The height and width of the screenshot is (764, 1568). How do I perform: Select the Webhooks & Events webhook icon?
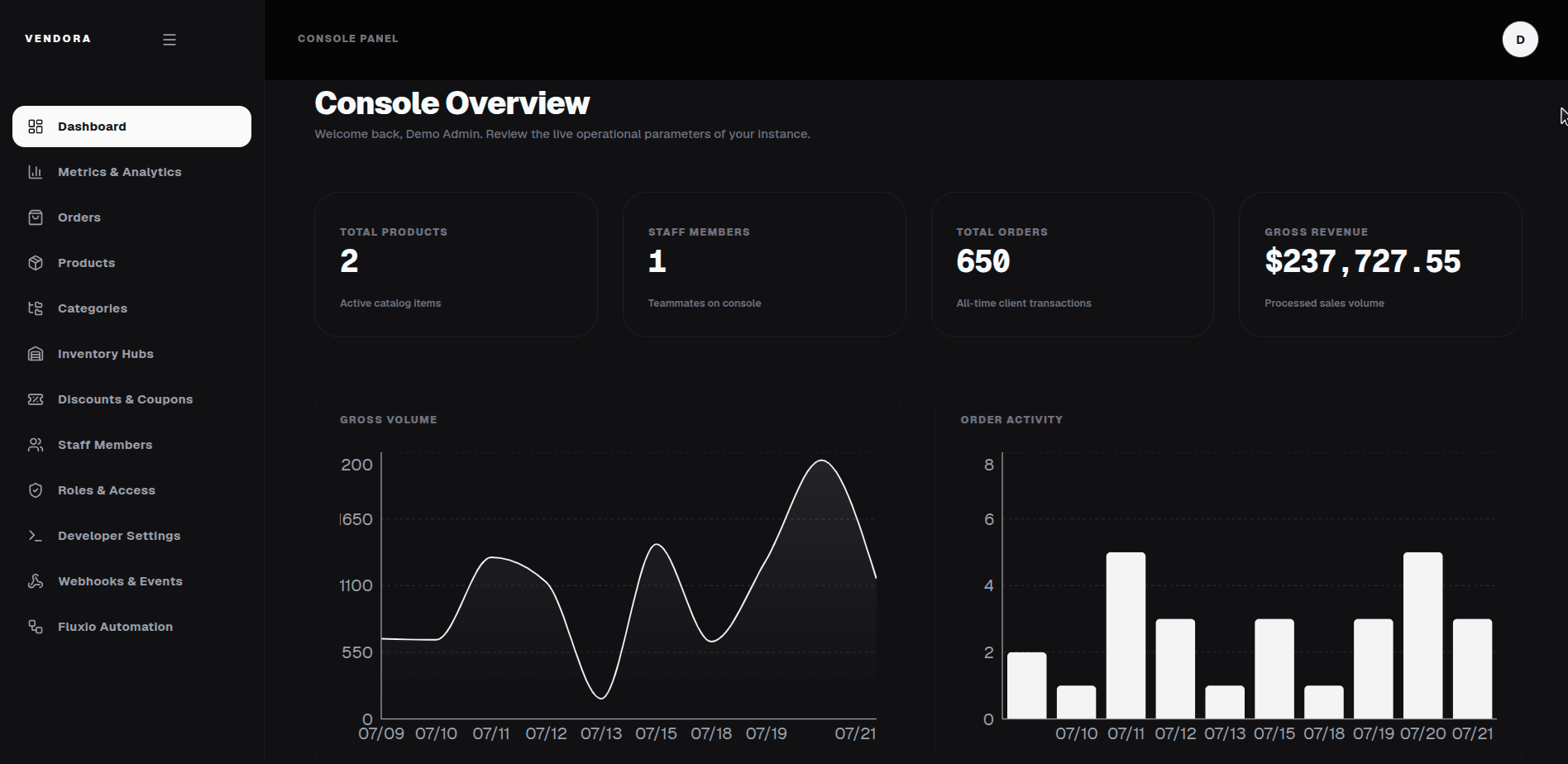pyautogui.click(x=36, y=581)
